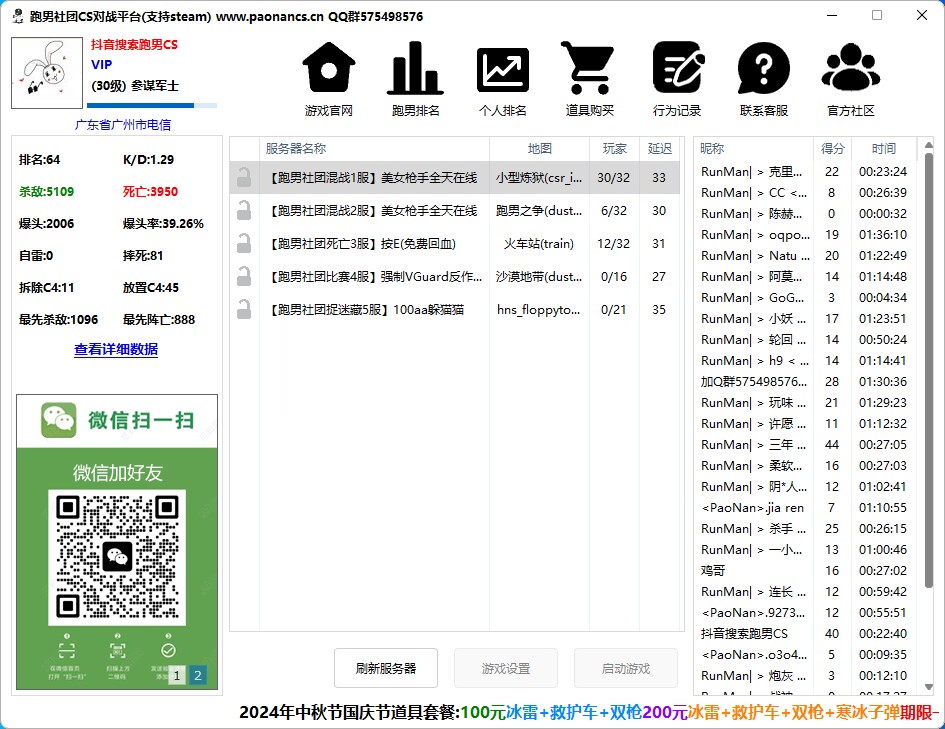The height and width of the screenshot is (729, 945).
Task: Sort players by 得分 column header
Action: 832,148
